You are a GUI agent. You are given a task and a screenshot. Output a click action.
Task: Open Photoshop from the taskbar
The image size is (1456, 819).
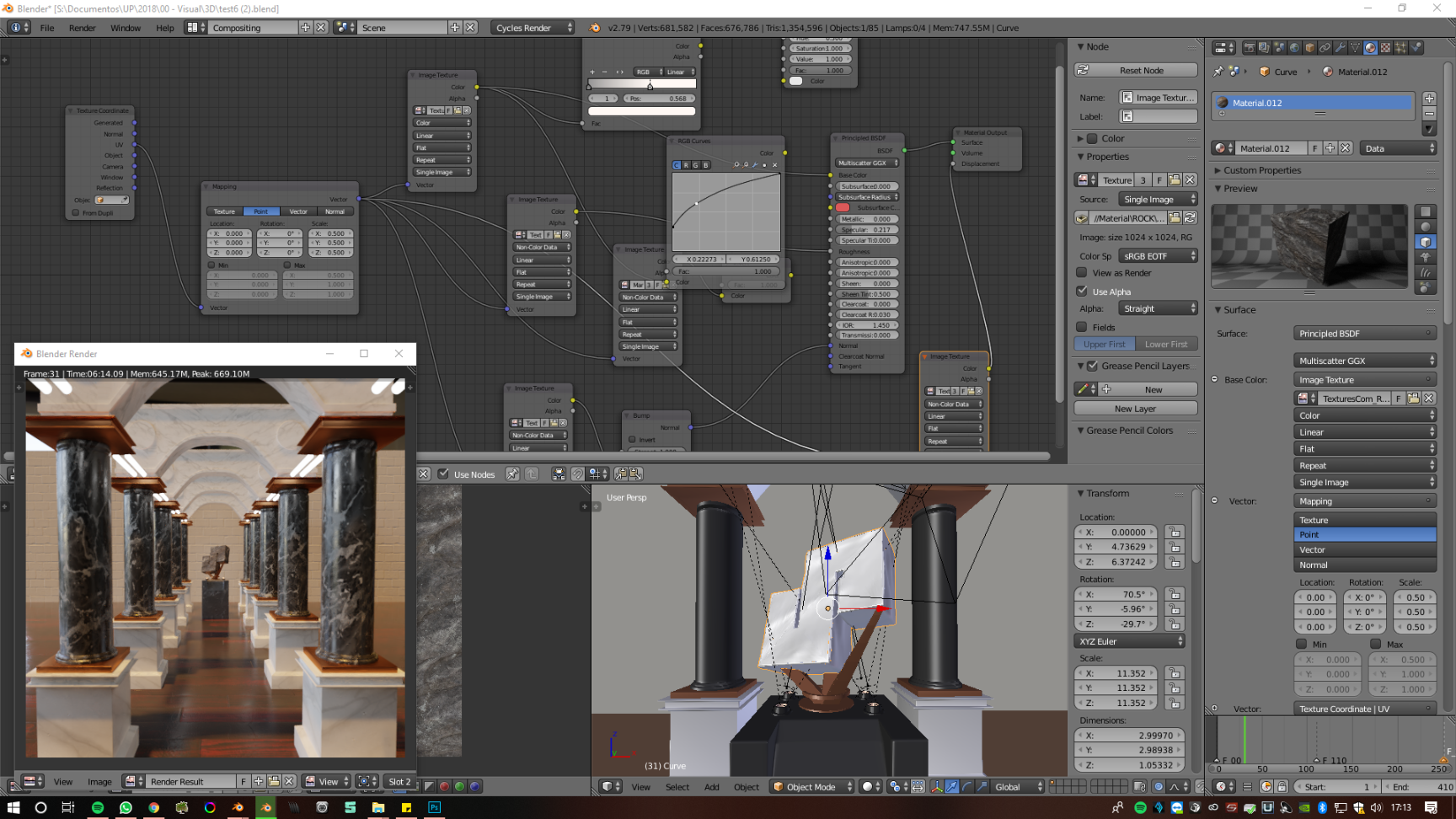[x=434, y=807]
